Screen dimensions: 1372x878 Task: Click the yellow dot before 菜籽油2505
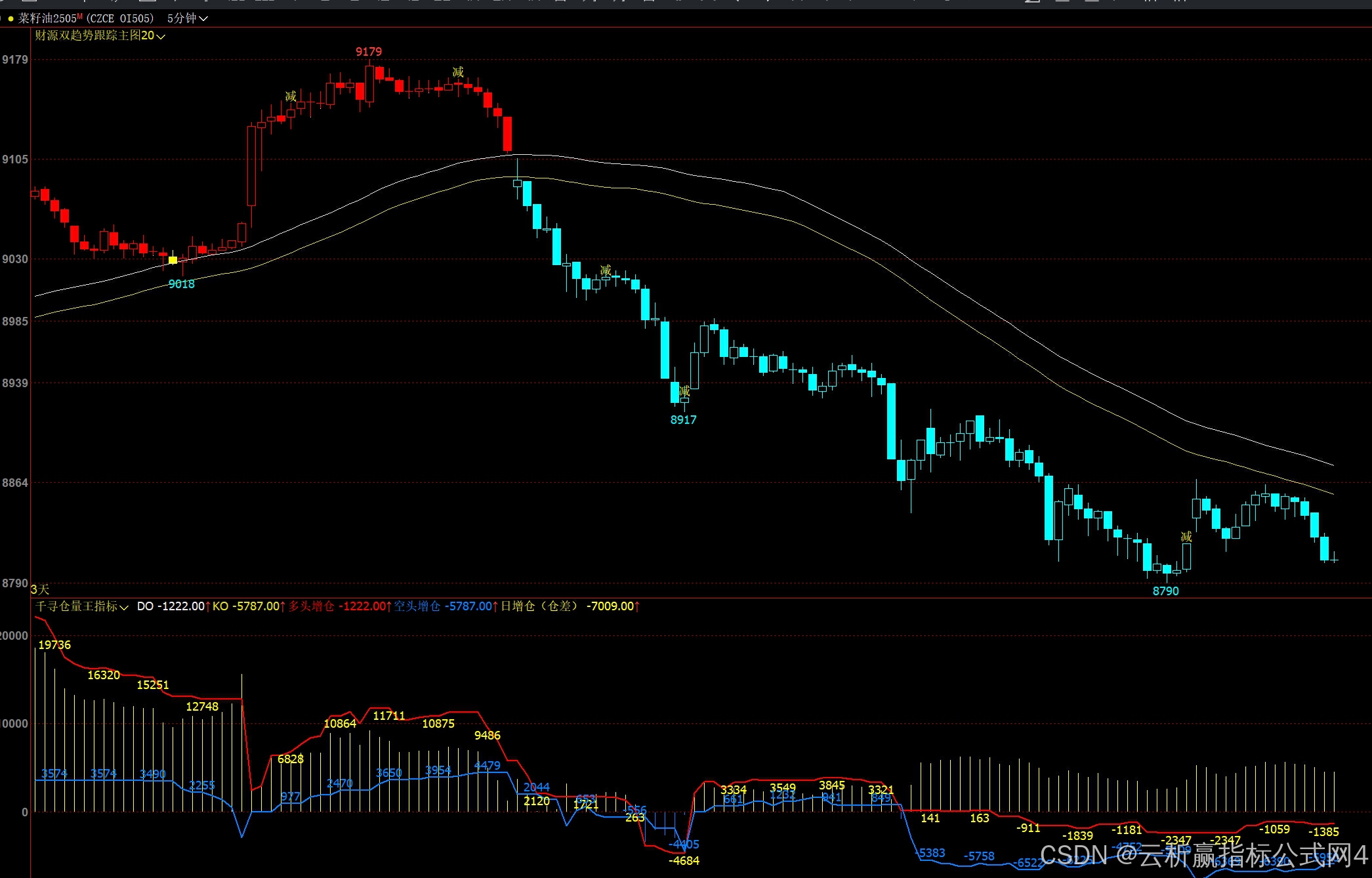point(10,19)
